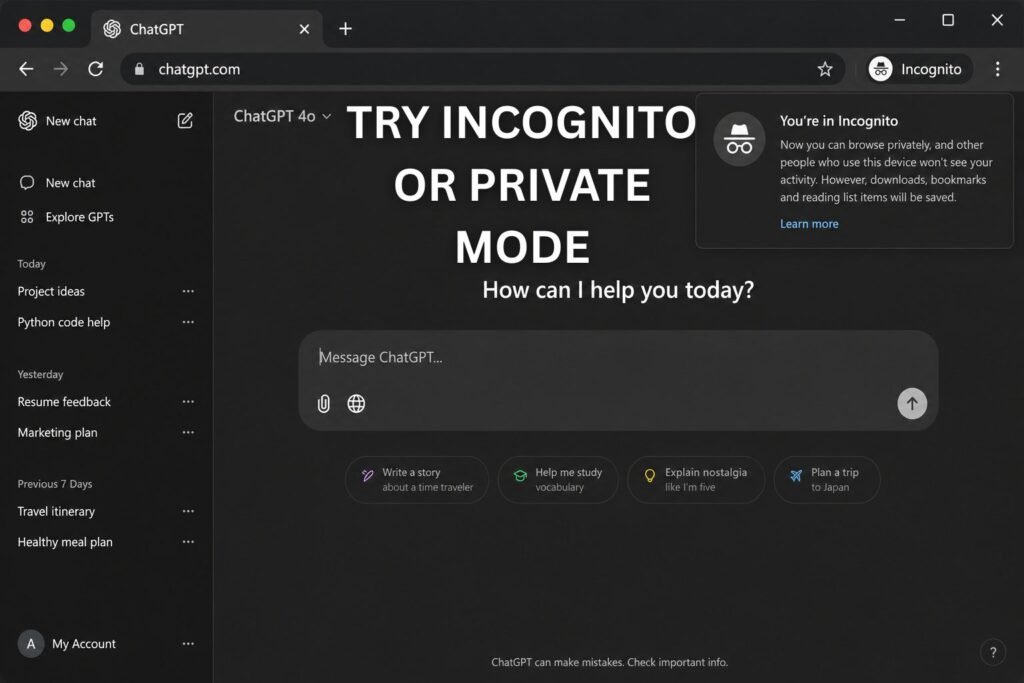This screenshot has height=683, width=1024.
Task: Close the ChatGPT browser tab
Action: [x=304, y=29]
